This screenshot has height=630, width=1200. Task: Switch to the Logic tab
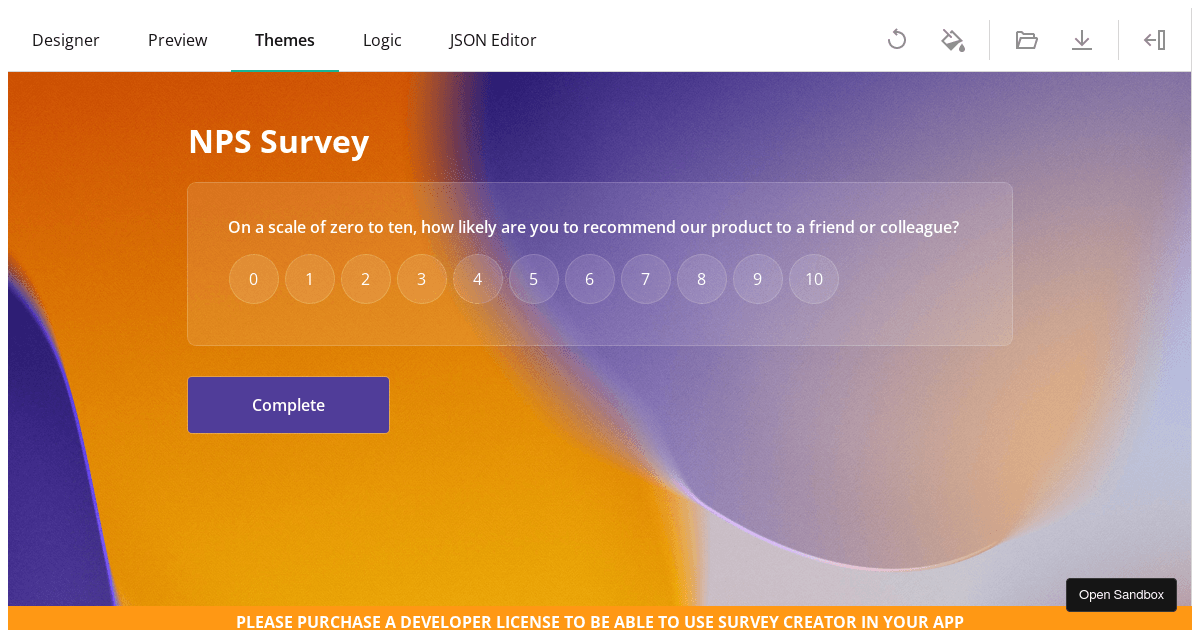(382, 40)
